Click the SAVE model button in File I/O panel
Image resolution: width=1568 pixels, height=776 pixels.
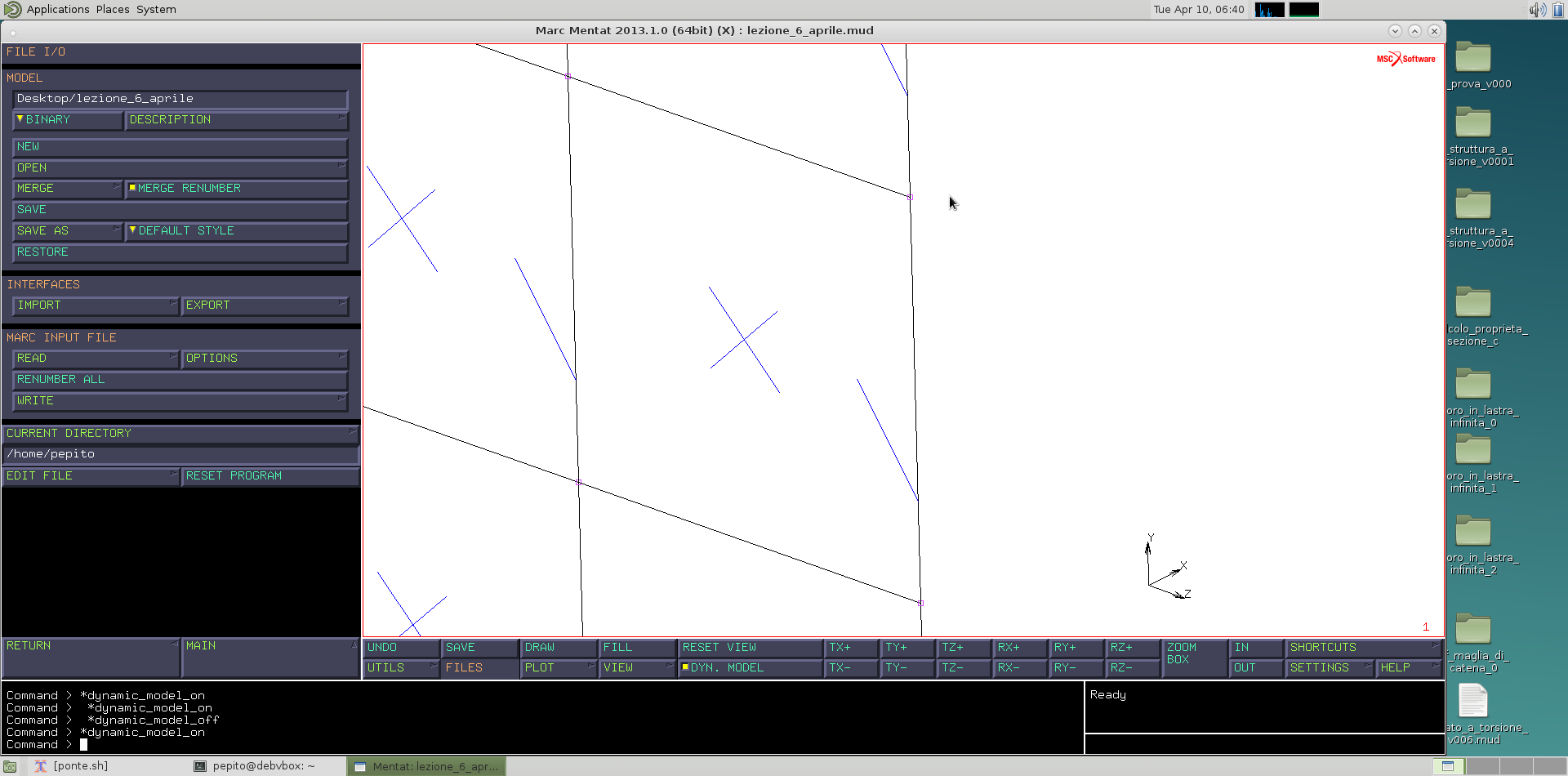click(x=180, y=210)
